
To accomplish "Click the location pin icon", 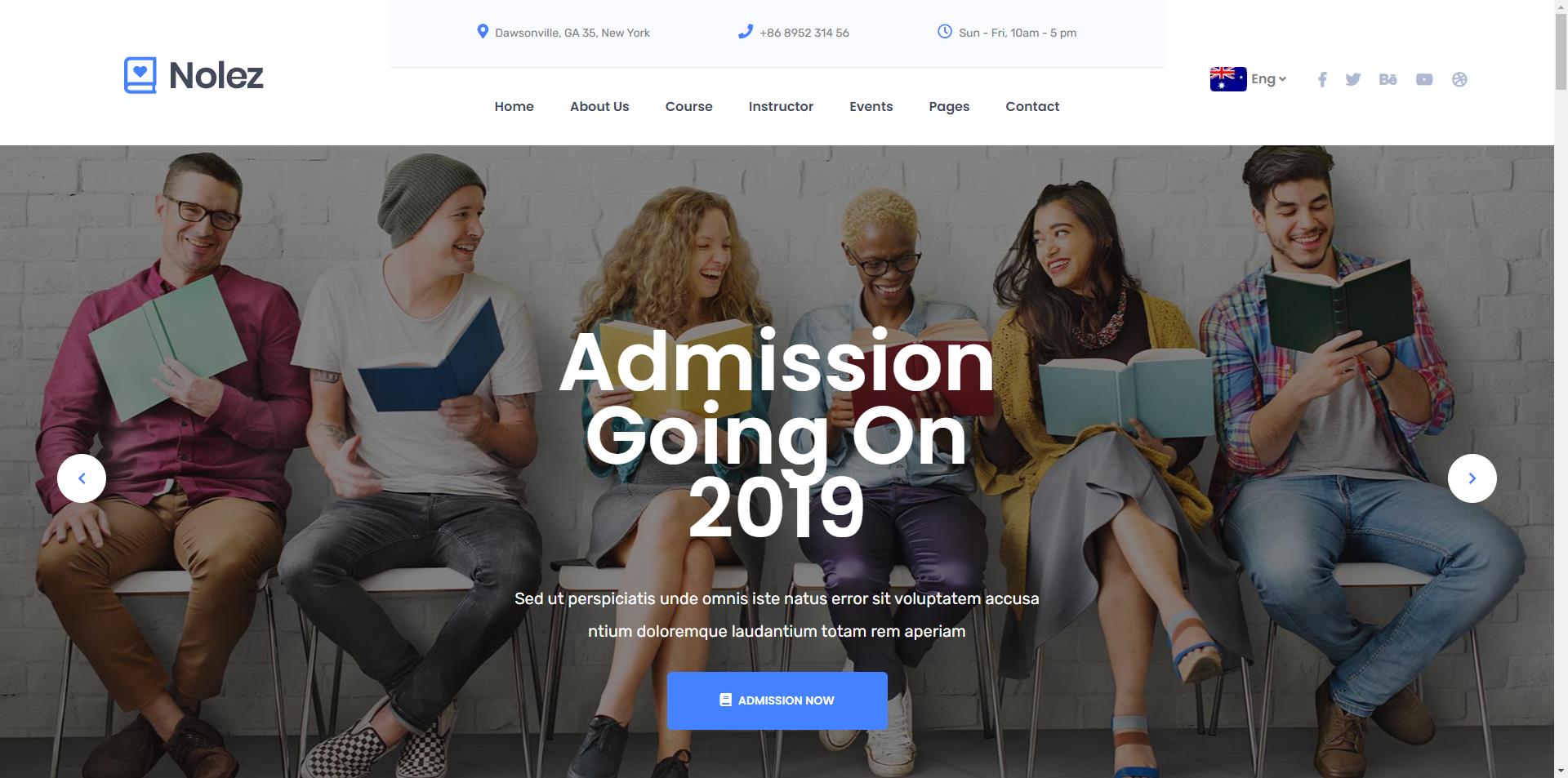I will pos(483,32).
